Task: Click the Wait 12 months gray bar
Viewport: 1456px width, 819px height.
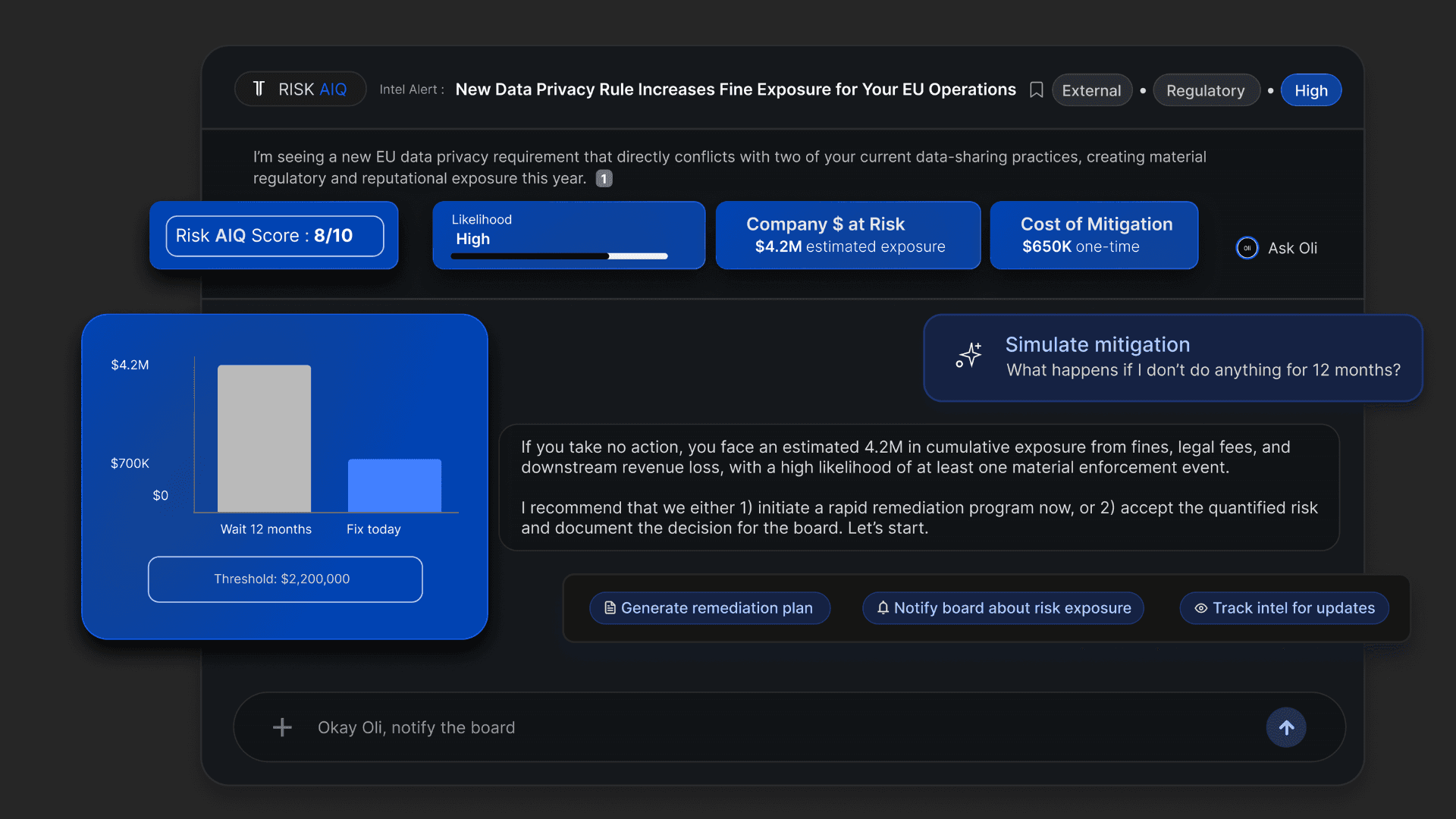Action: [x=264, y=438]
